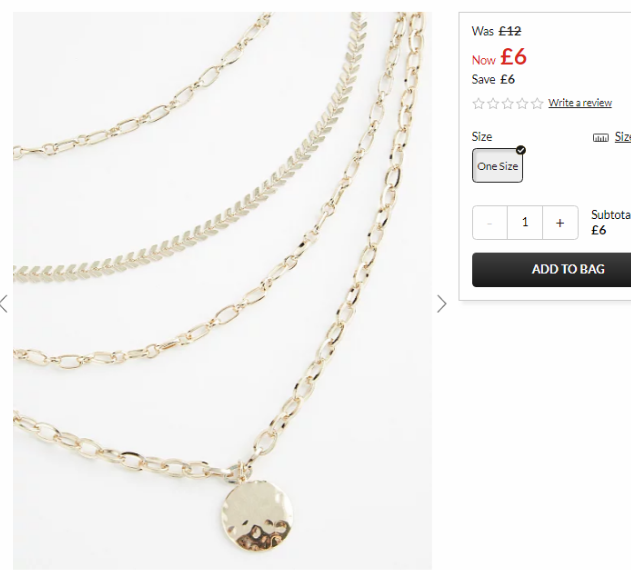
Task: Show the next product image arrow
Action: pos(441,304)
